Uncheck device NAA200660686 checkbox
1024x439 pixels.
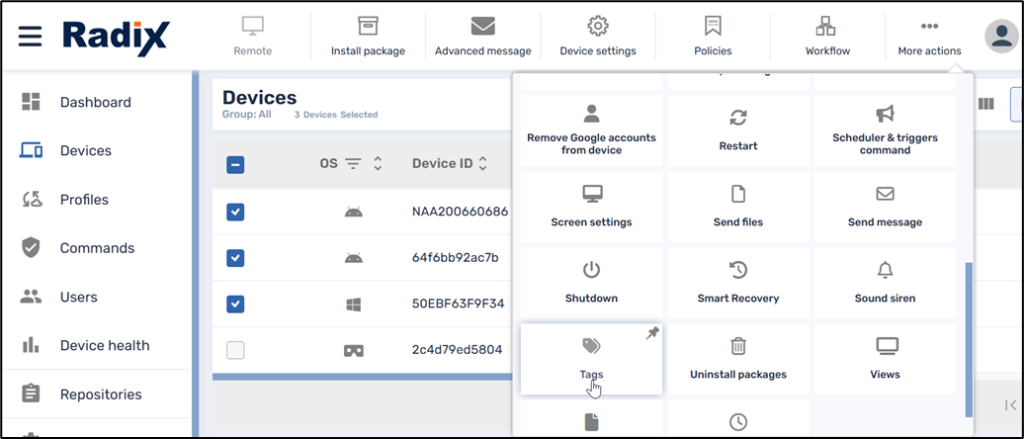coord(236,212)
